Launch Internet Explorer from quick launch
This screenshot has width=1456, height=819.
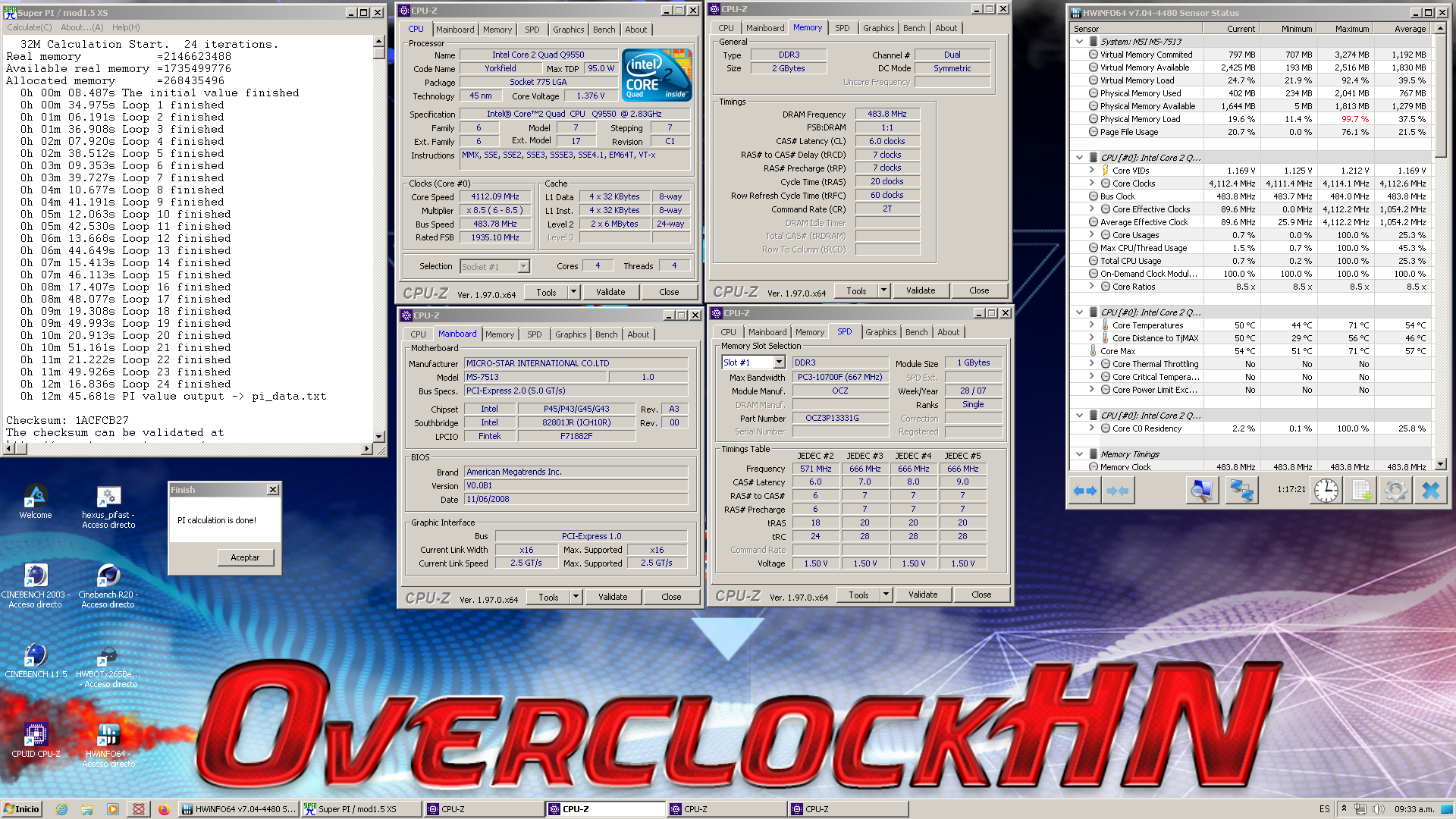tap(61, 809)
